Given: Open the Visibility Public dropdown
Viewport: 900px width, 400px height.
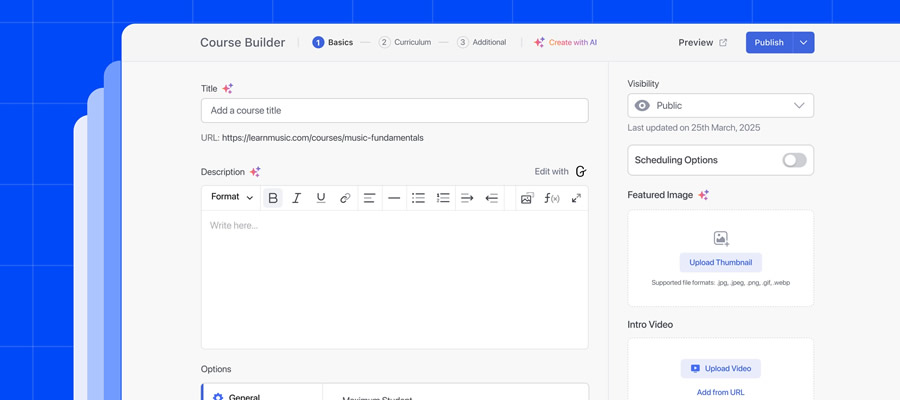Looking at the screenshot, I should click(x=720, y=106).
